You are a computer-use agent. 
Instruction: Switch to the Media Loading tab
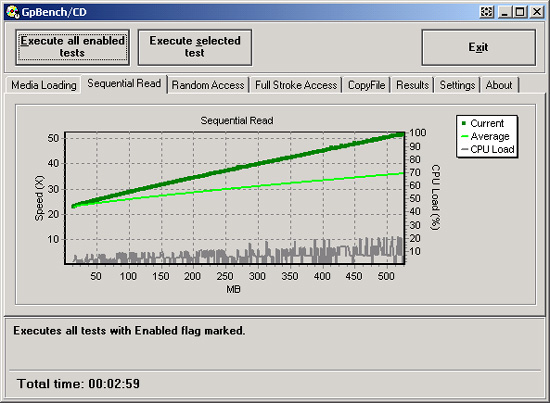click(x=43, y=85)
